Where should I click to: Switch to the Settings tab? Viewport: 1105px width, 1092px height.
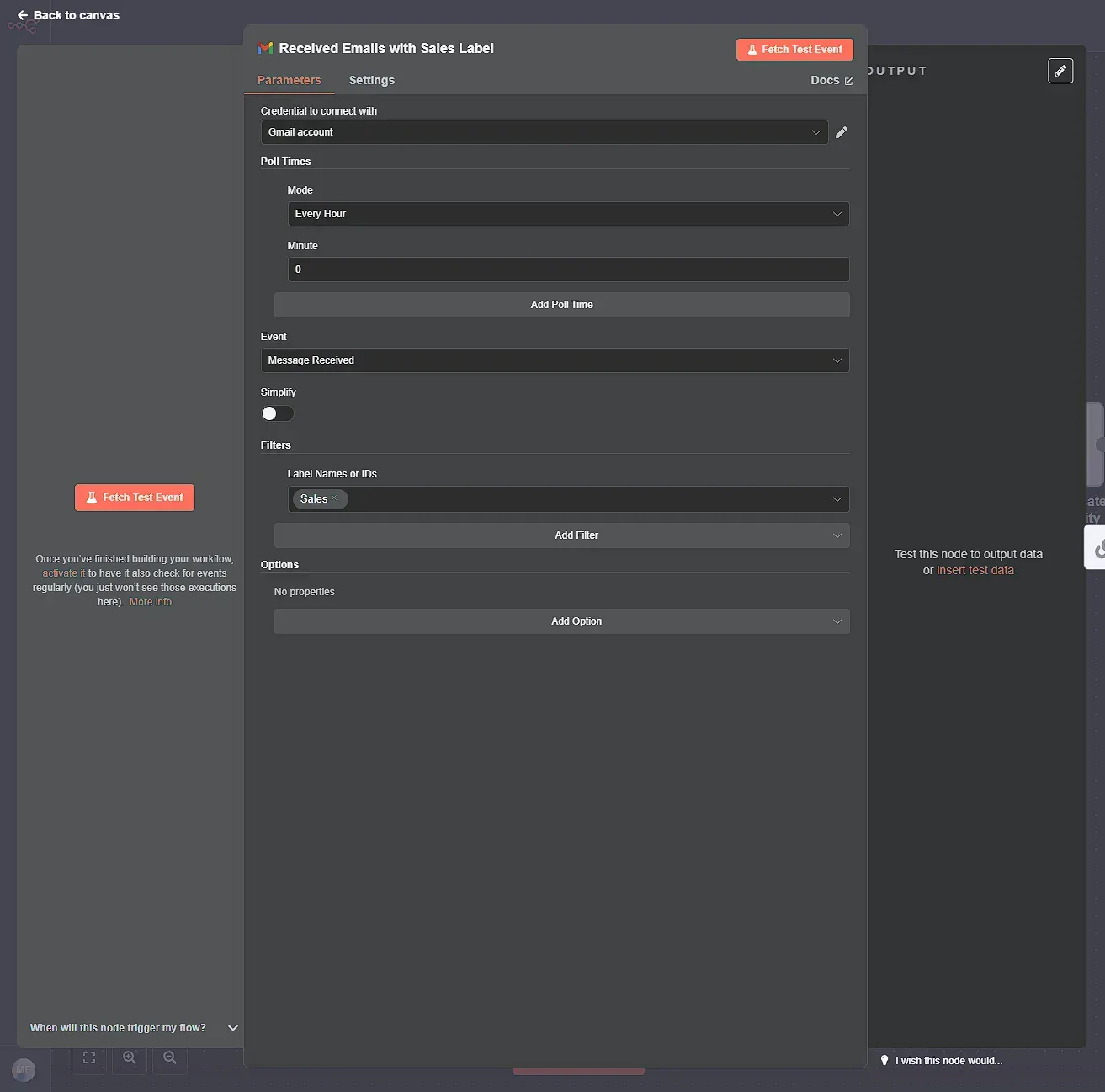[x=371, y=80]
